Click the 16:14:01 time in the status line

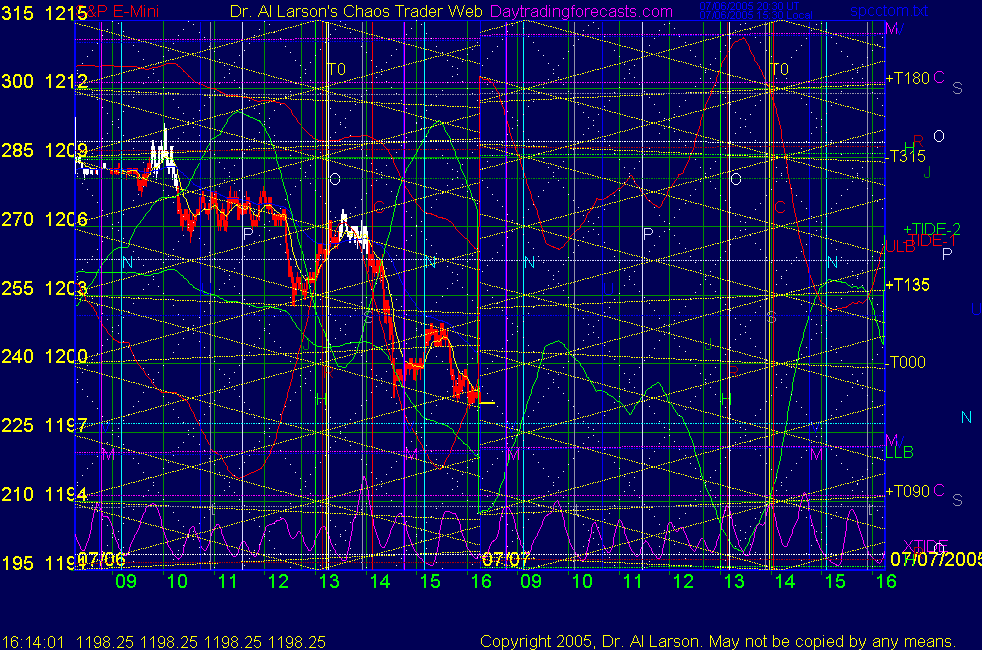coord(33,642)
